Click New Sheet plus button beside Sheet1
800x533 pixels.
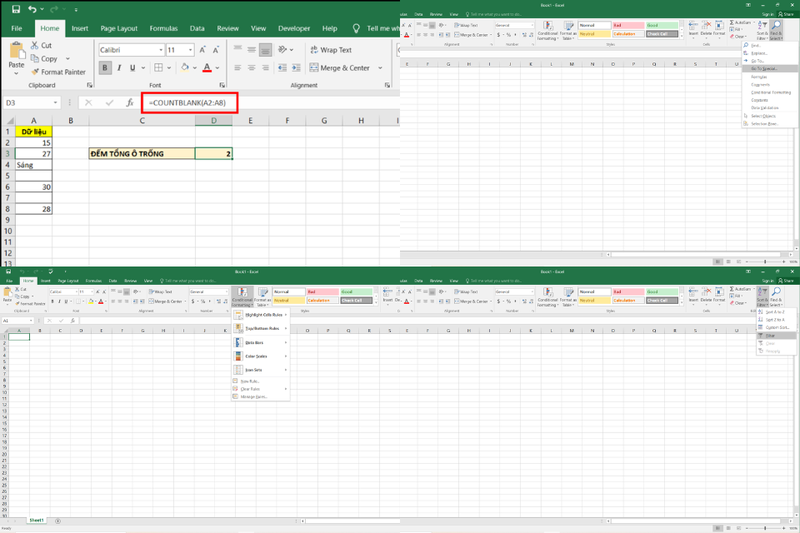[x=58, y=521]
